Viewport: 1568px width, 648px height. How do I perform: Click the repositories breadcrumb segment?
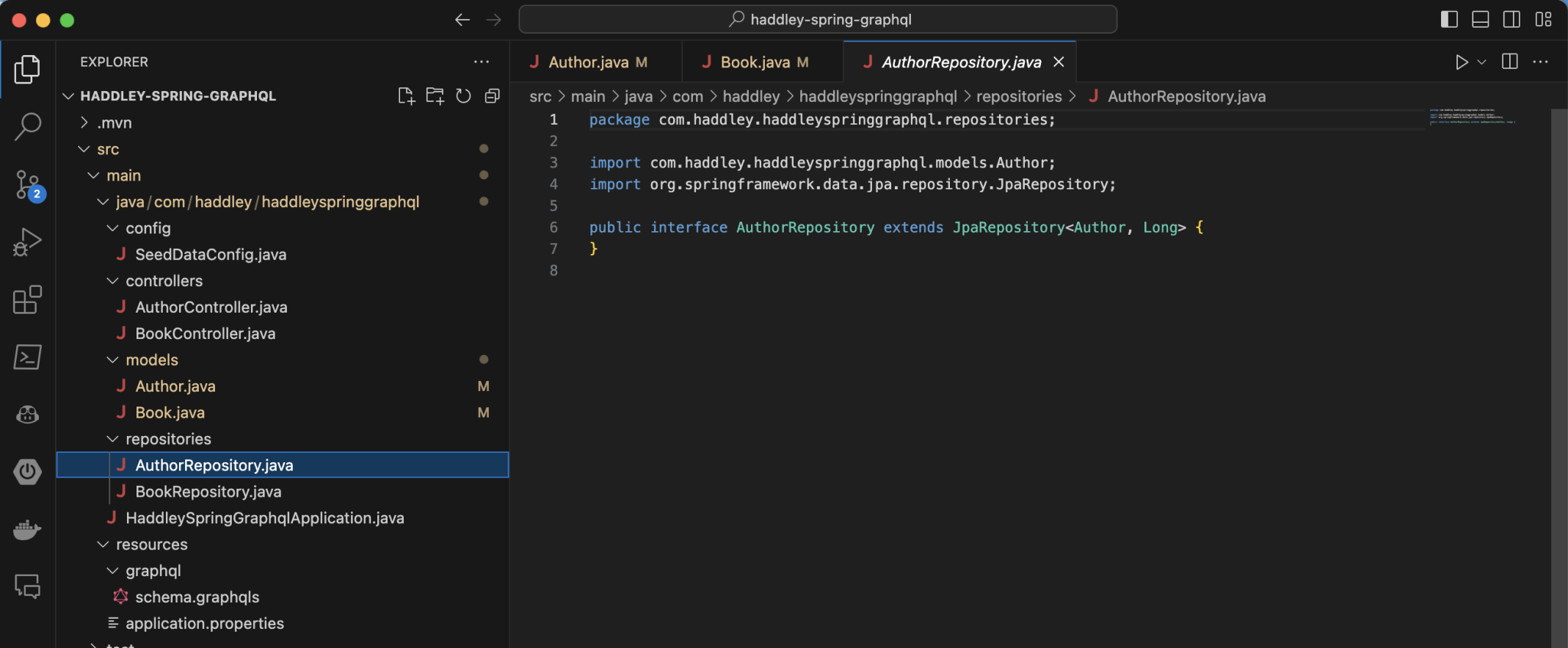(x=1018, y=97)
